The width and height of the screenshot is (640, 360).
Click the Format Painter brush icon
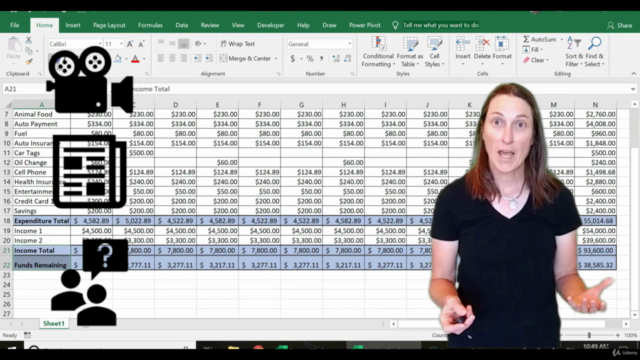[29, 61]
